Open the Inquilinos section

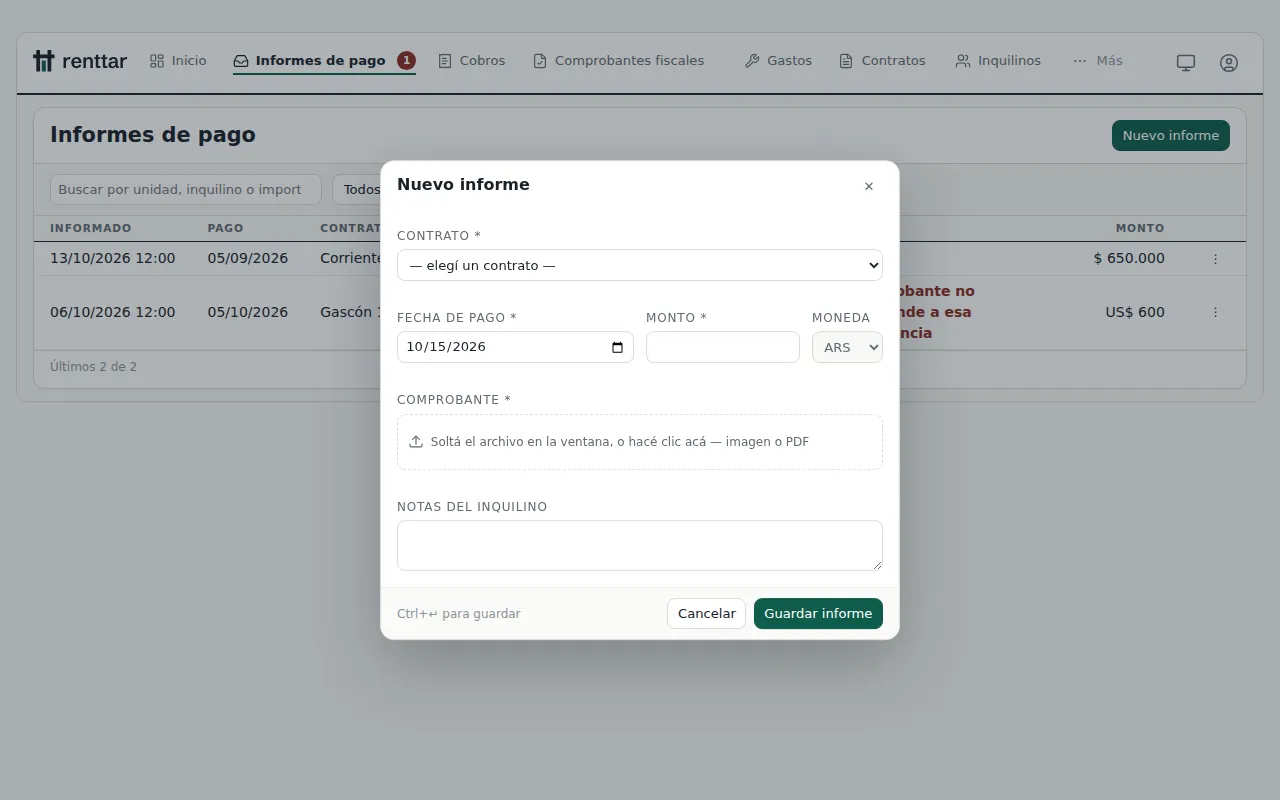coord(998,61)
